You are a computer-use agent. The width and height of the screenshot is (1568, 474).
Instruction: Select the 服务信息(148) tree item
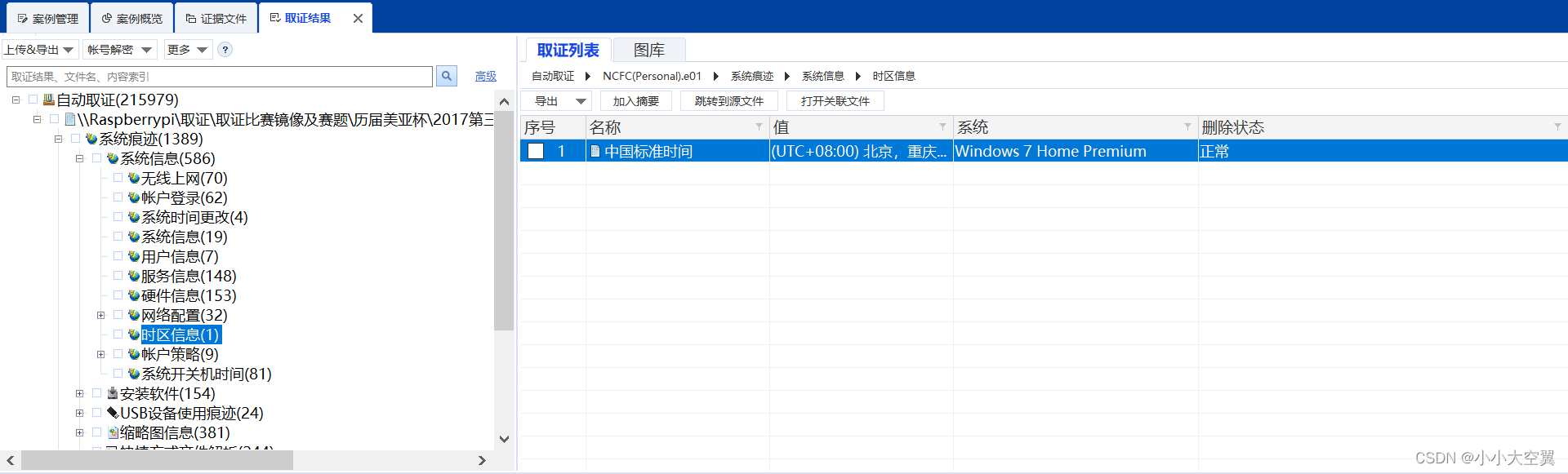(189, 276)
